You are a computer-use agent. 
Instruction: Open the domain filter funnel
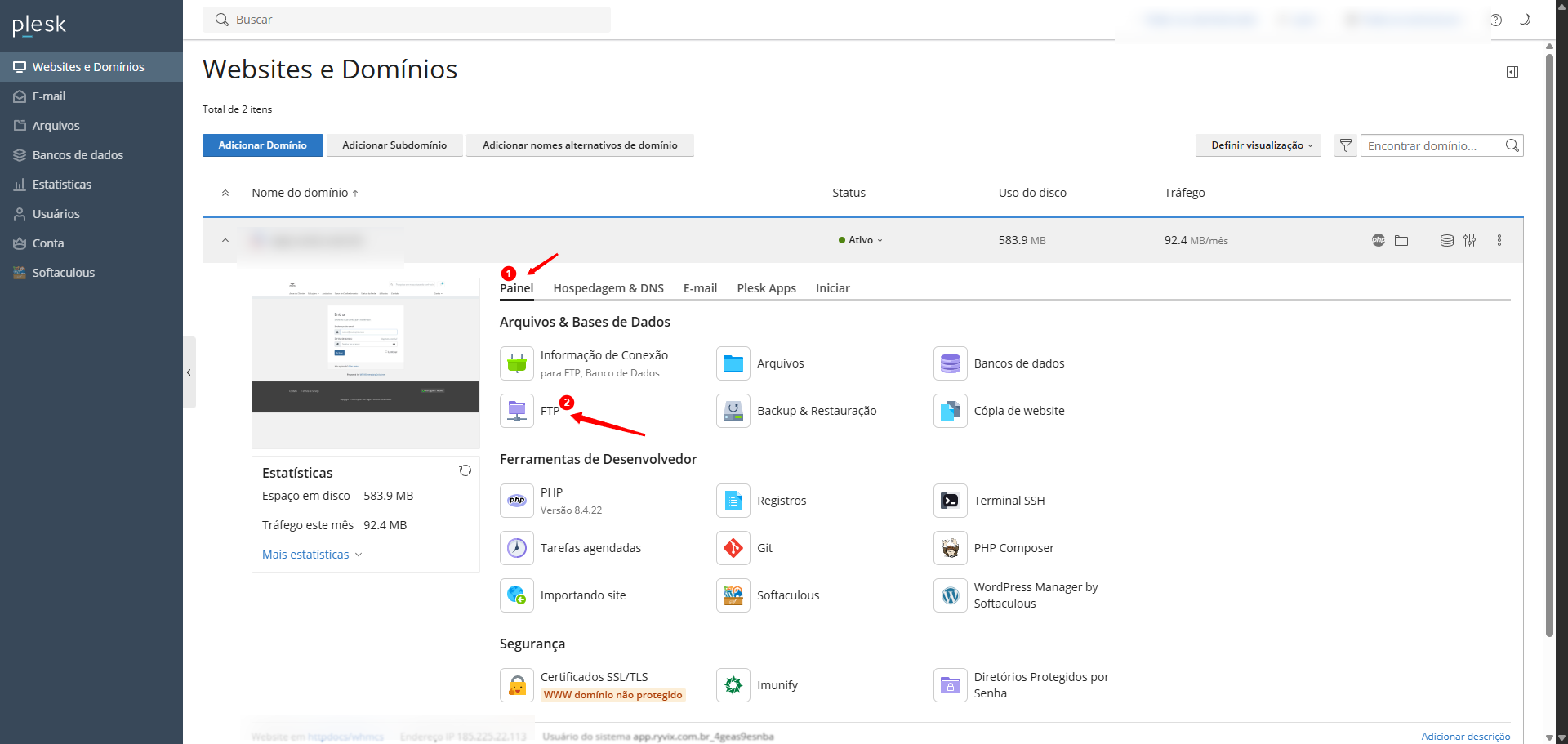tap(1346, 145)
